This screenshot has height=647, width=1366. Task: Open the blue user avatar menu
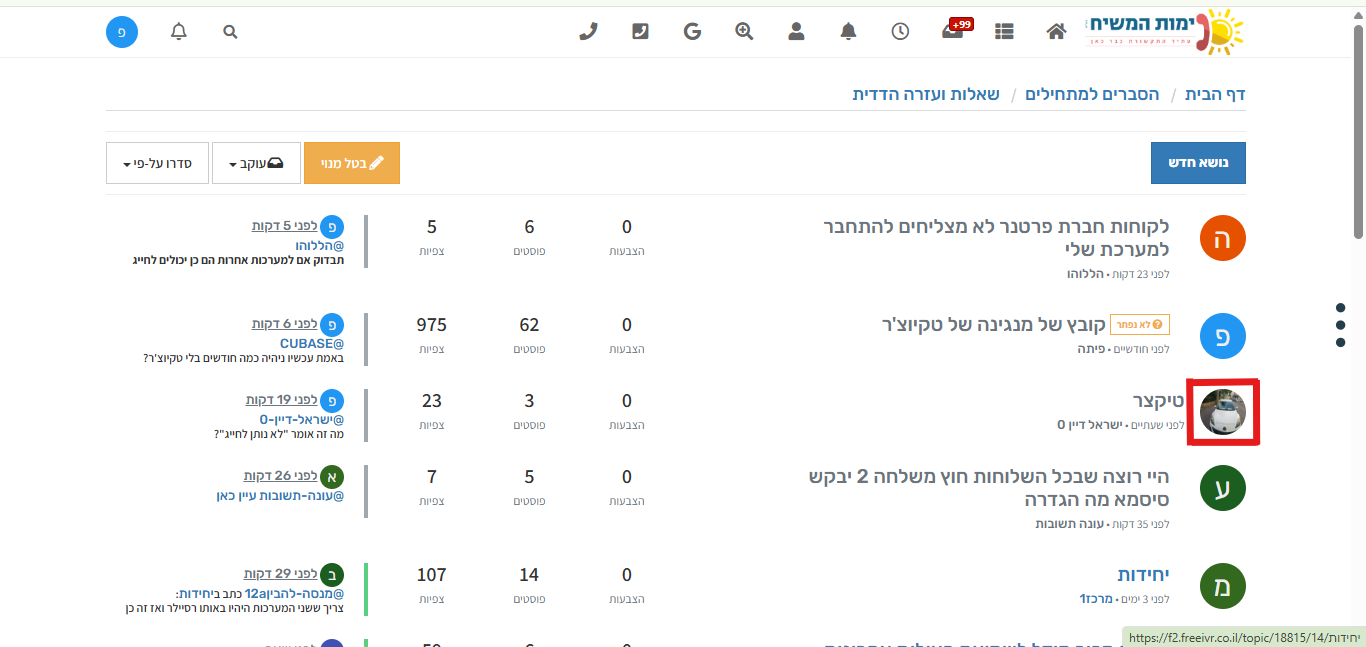click(122, 31)
